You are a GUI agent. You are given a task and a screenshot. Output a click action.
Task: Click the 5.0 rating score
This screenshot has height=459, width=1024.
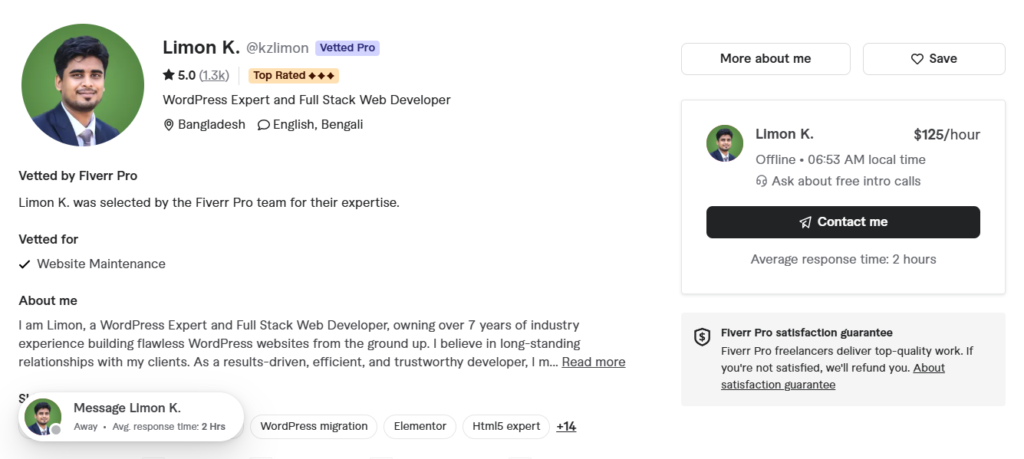(x=187, y=75)
